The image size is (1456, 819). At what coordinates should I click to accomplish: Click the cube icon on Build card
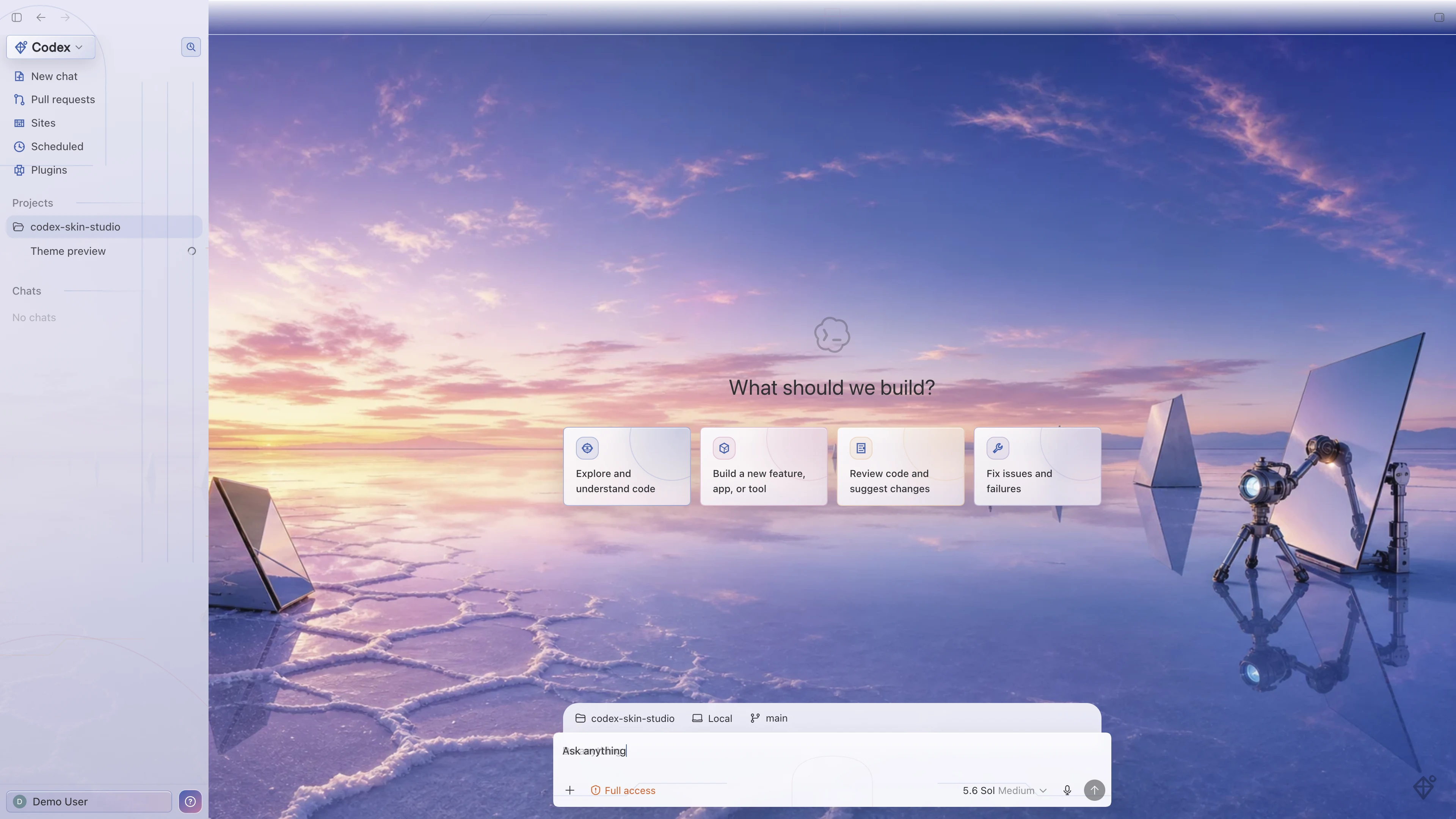tap(724, 448)
